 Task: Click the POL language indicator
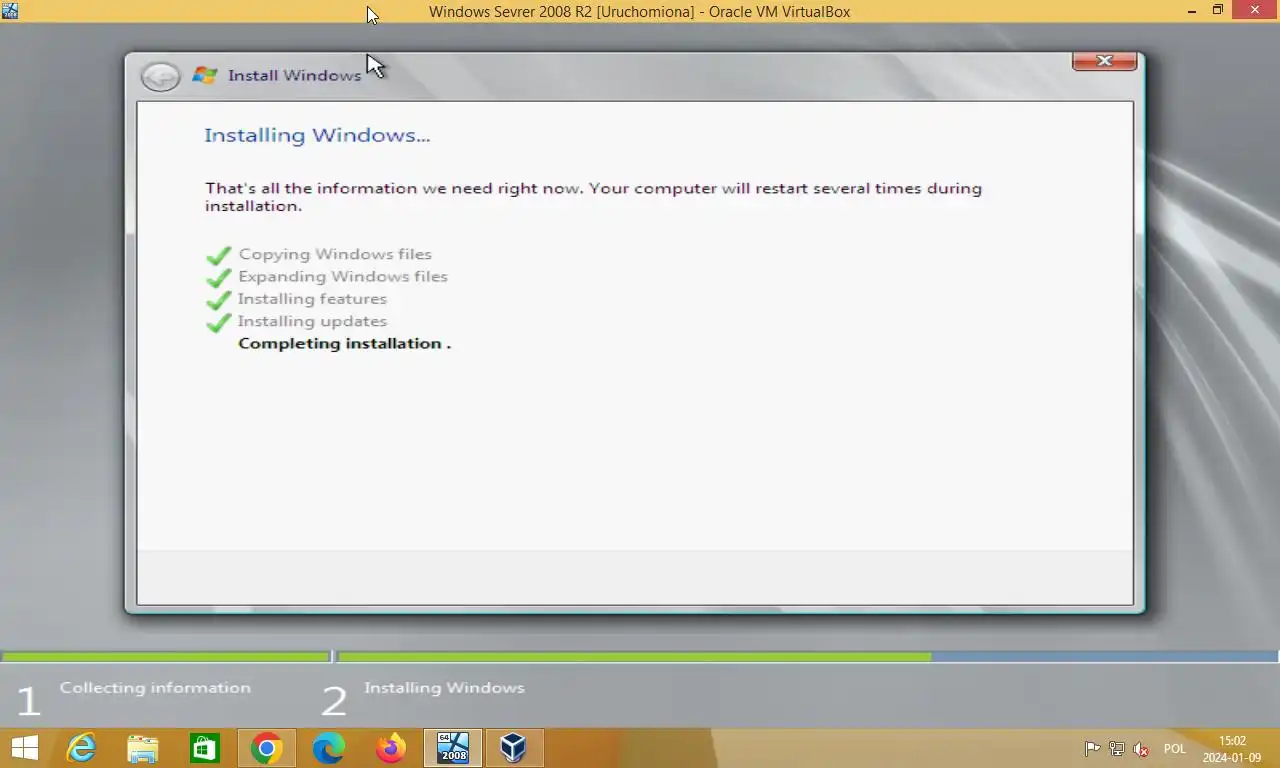coord(1175,749)
